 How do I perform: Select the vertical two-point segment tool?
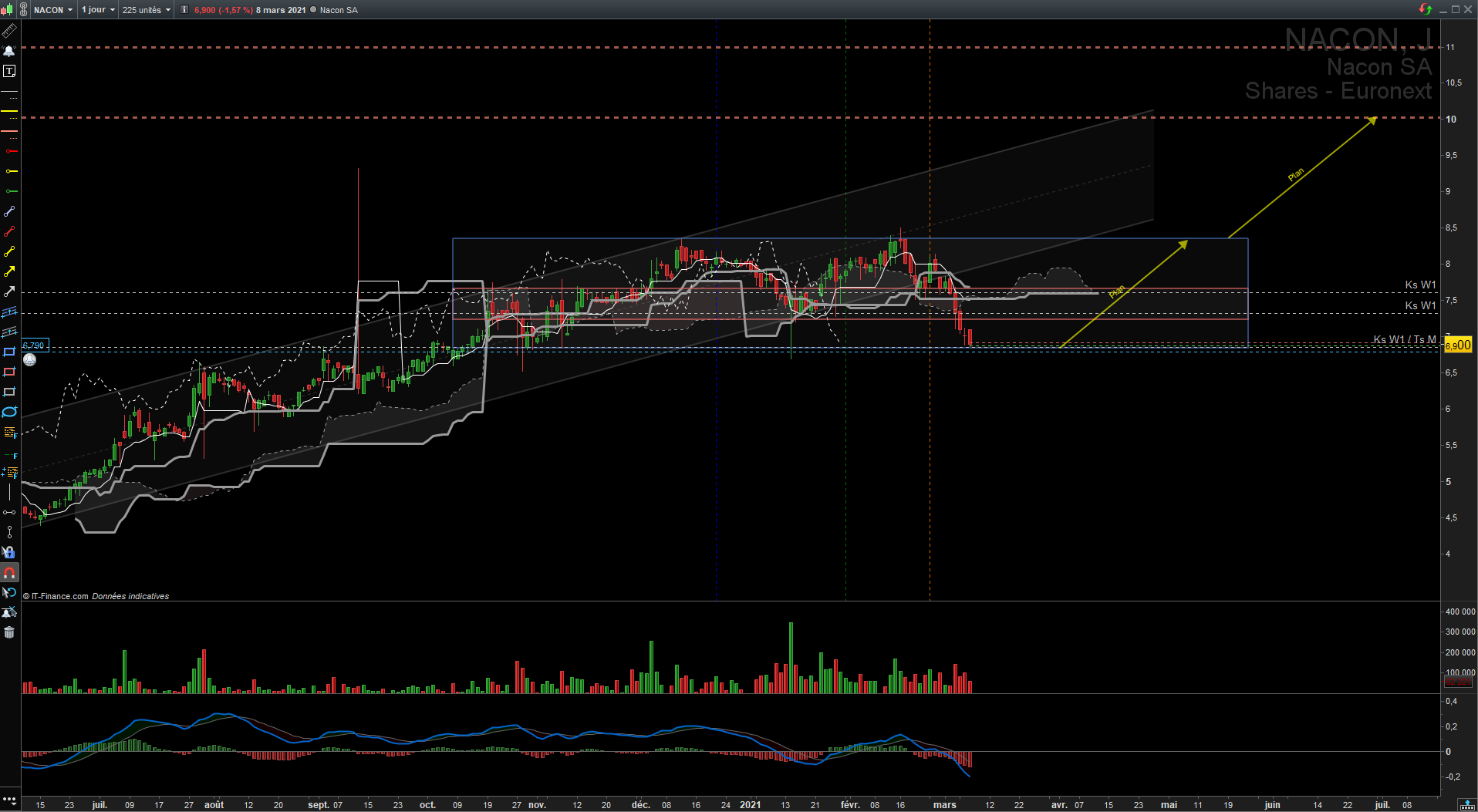9,532
